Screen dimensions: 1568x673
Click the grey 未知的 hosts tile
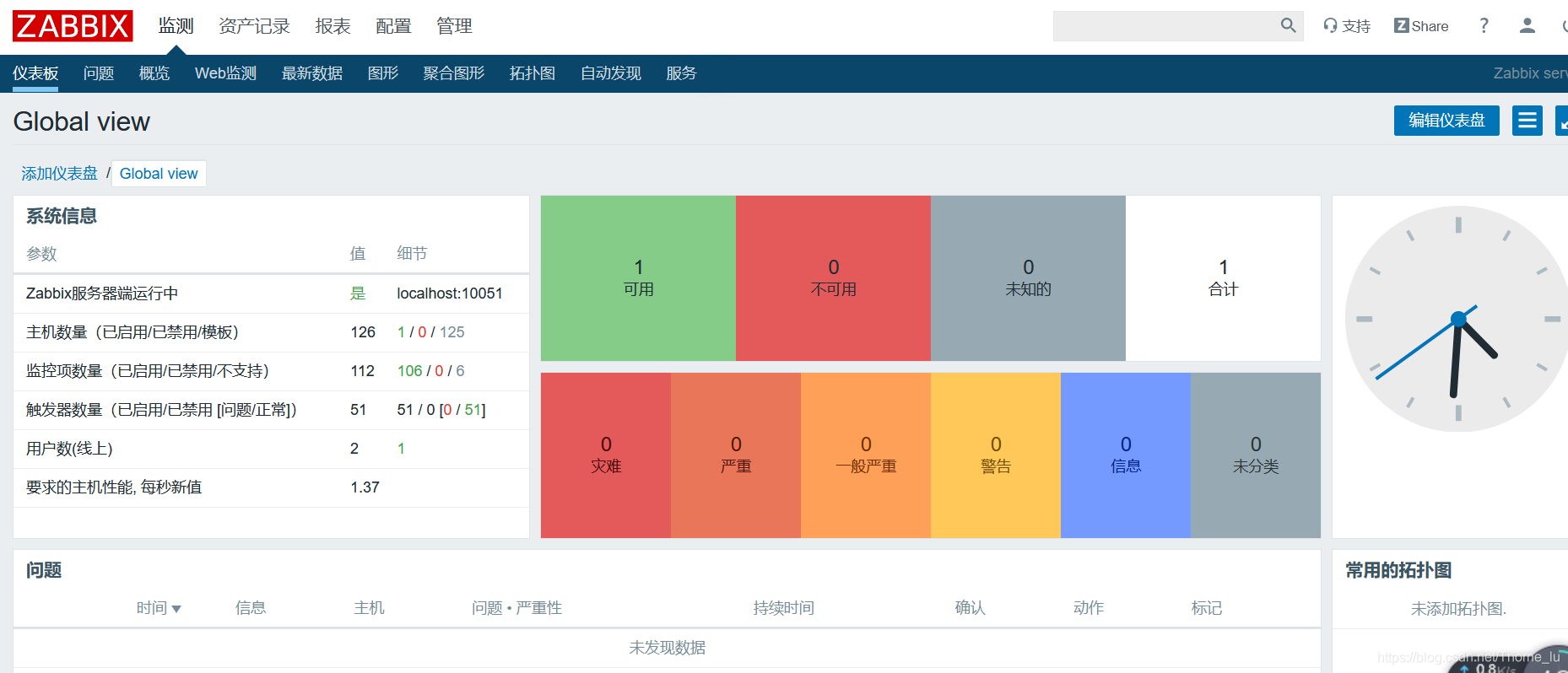1028,278
